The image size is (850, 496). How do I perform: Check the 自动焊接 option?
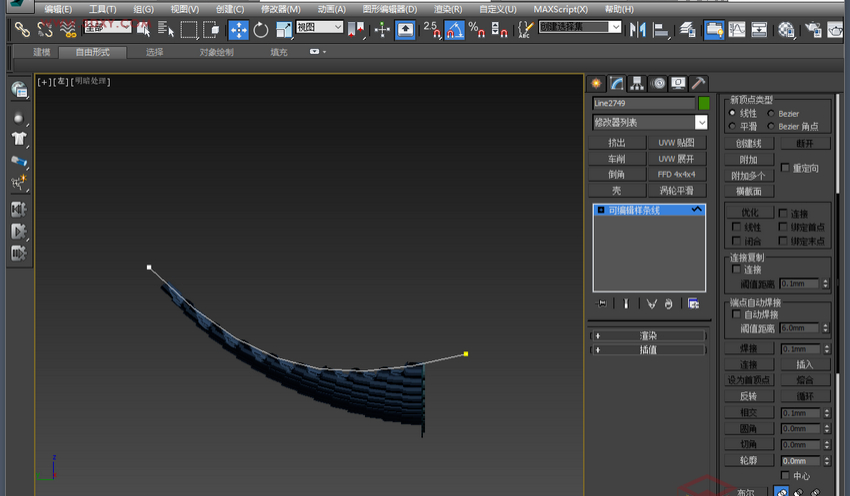pyautogui.click(x=737, y=314)
